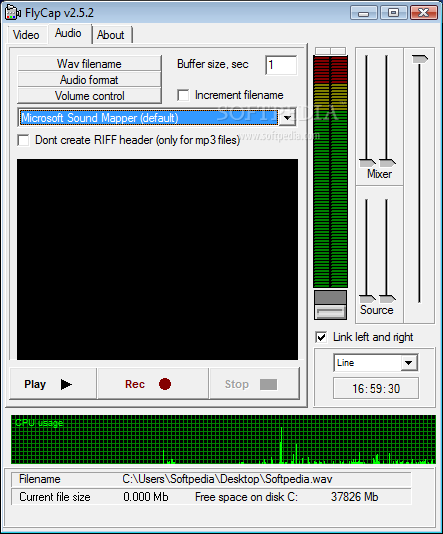Expand the Line input source dropdown
The image size is (443, 534).
pyautogui.click(x=409, y=363)
